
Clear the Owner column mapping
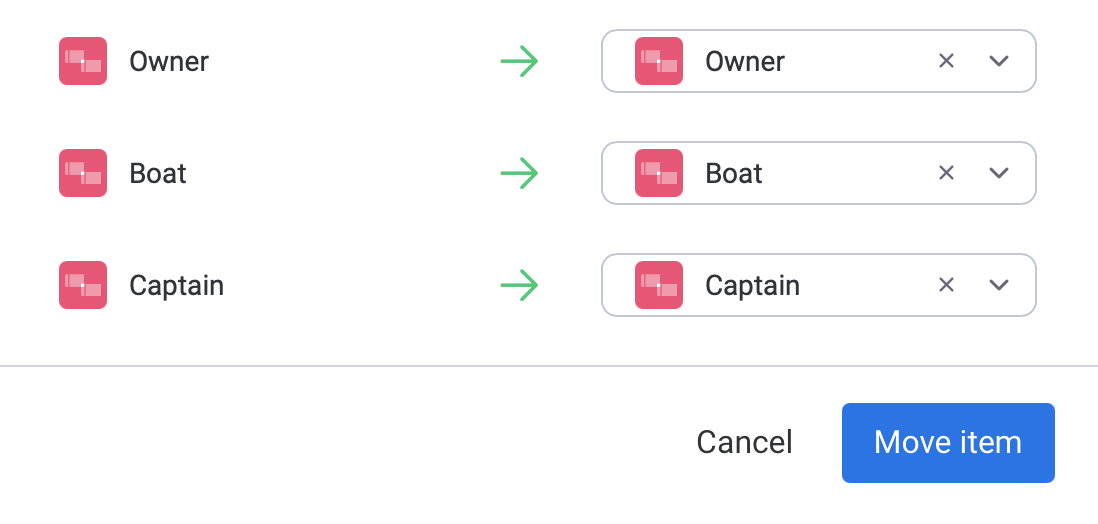[x=946, y=61]
